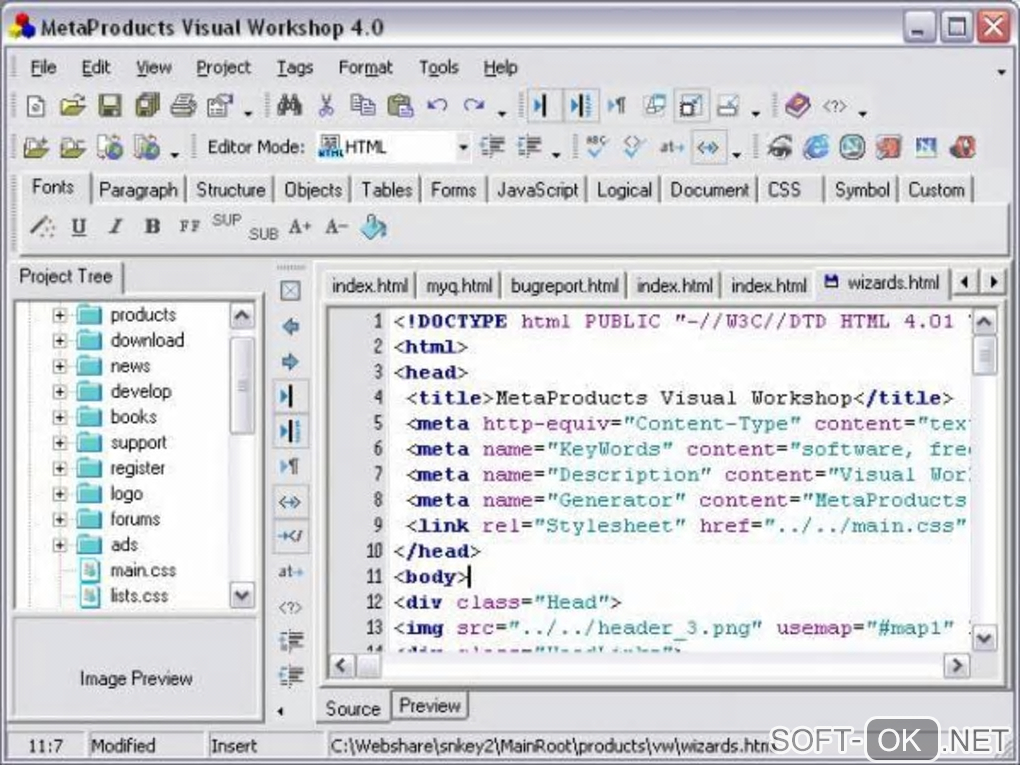Open the Help book icon

tap(797, 105)
